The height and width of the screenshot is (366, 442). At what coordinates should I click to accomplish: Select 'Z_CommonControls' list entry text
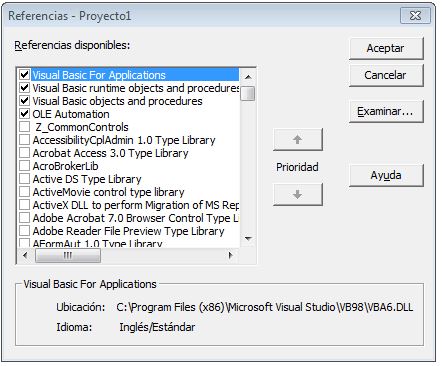tap(82, 127)
